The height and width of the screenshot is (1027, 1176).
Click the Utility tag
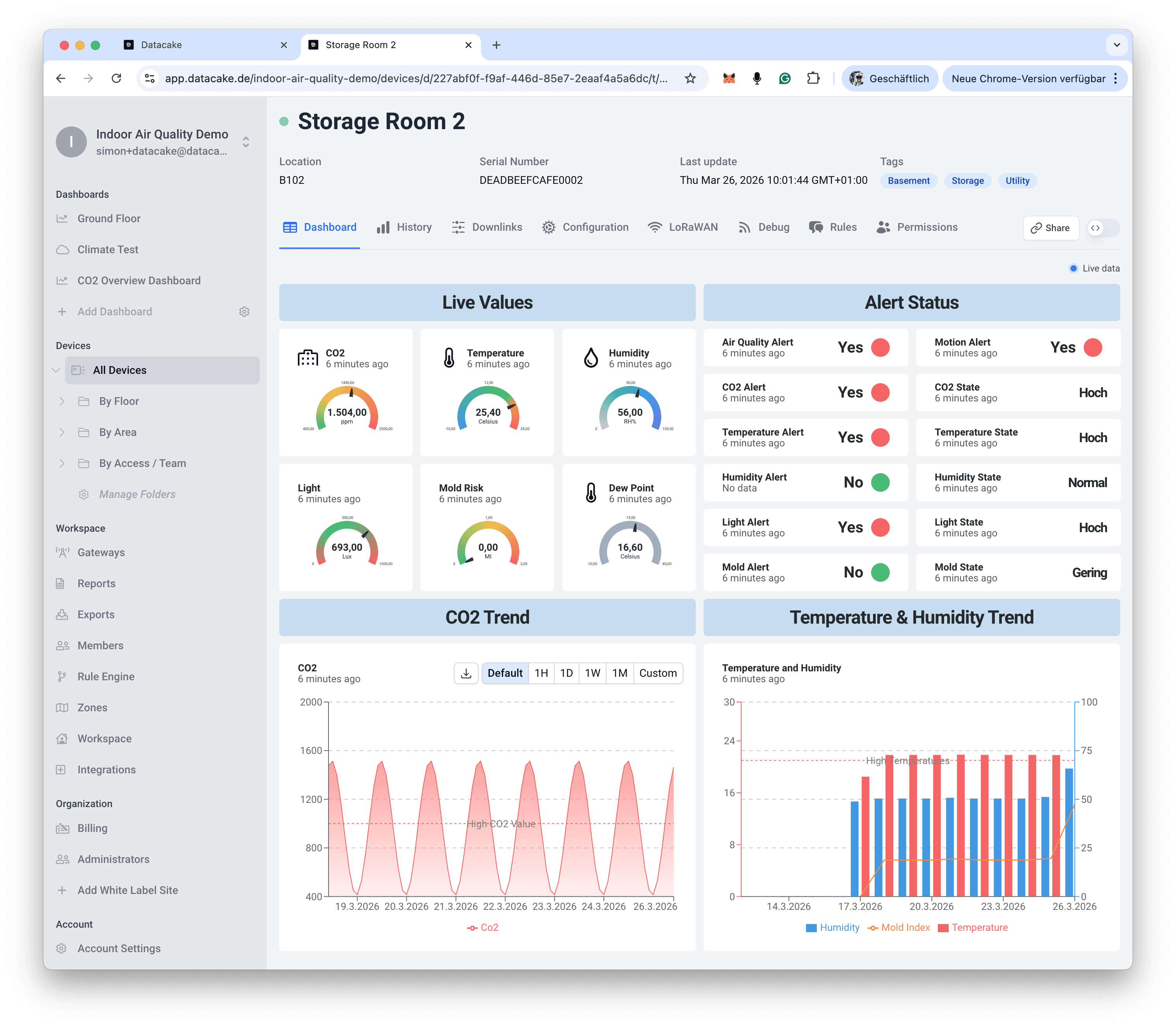[1017, 180]
